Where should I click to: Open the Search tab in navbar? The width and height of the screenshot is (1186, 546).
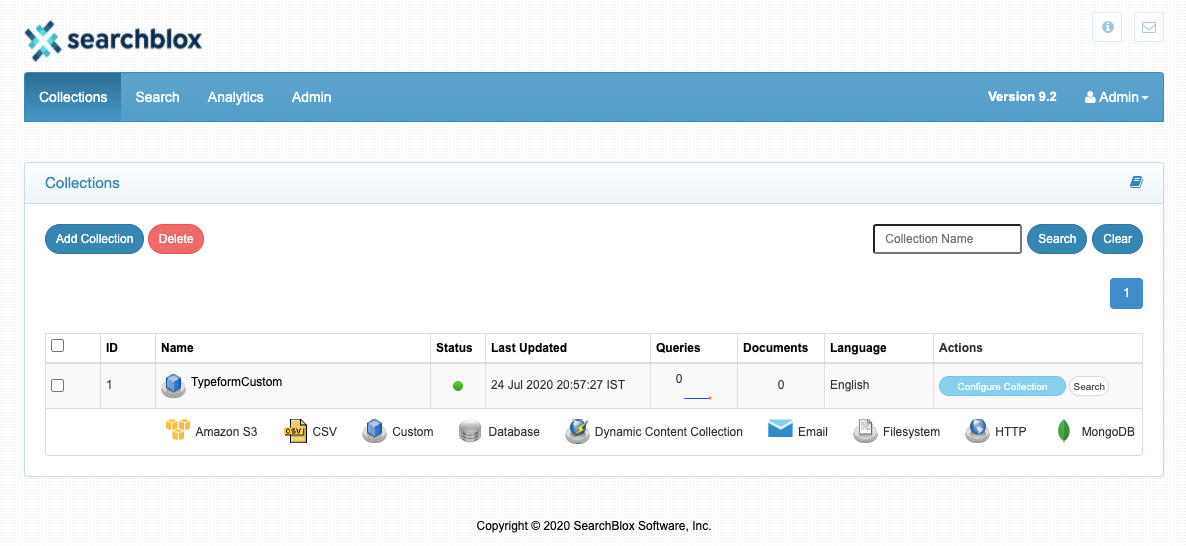click(x=157, y=97)
